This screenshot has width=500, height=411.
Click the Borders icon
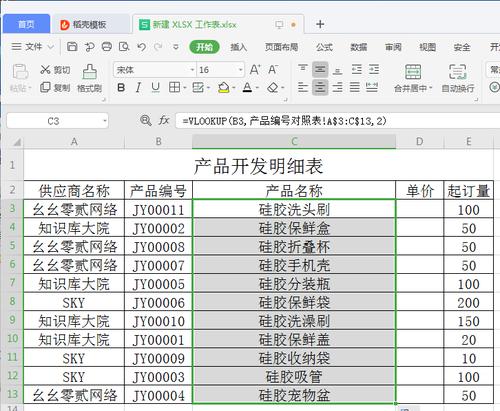click(174, 87)
